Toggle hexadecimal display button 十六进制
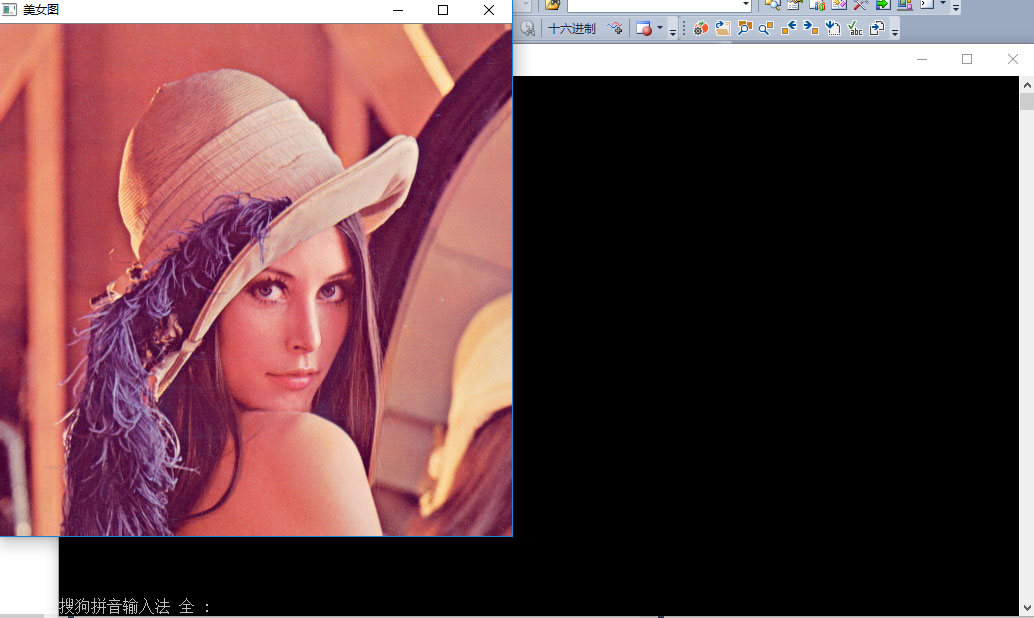The image size is (1034, 618). click(572, 28)
